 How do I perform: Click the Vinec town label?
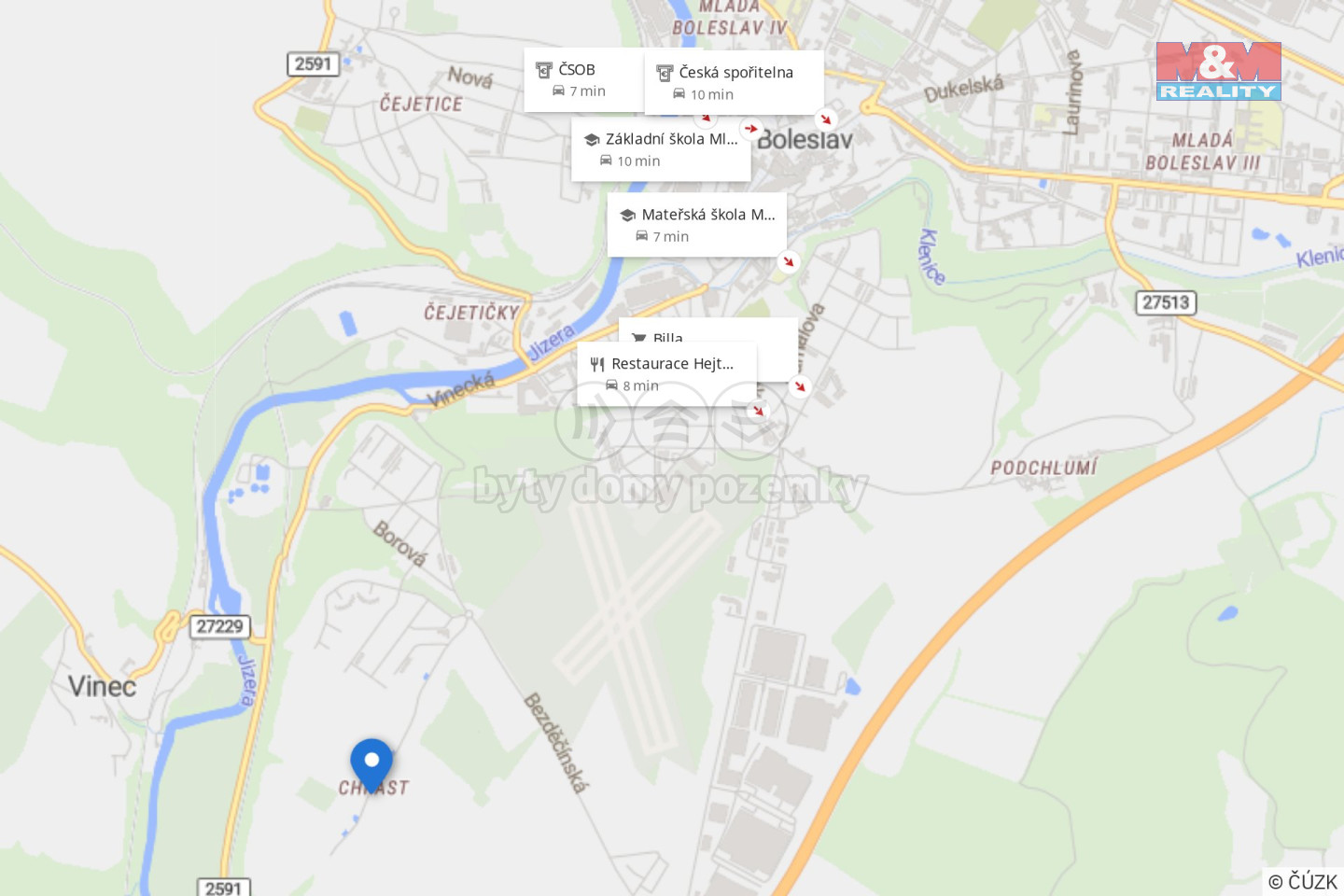click(x=102, y=687)
